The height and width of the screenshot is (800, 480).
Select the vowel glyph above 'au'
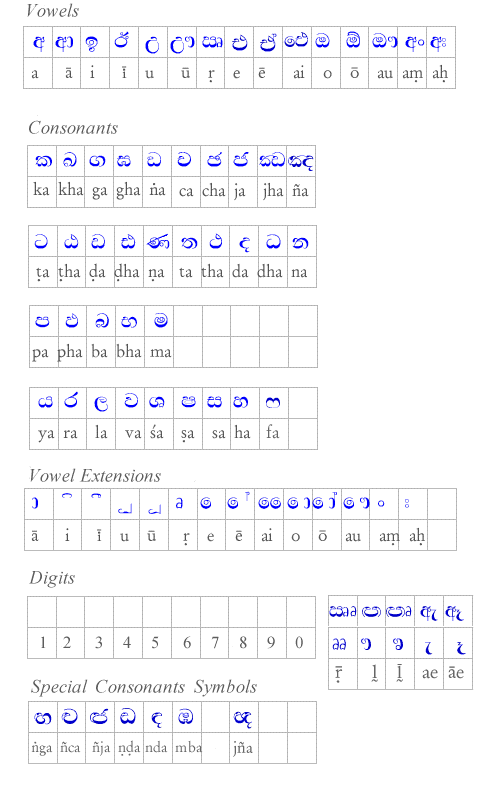coord(384,41)
